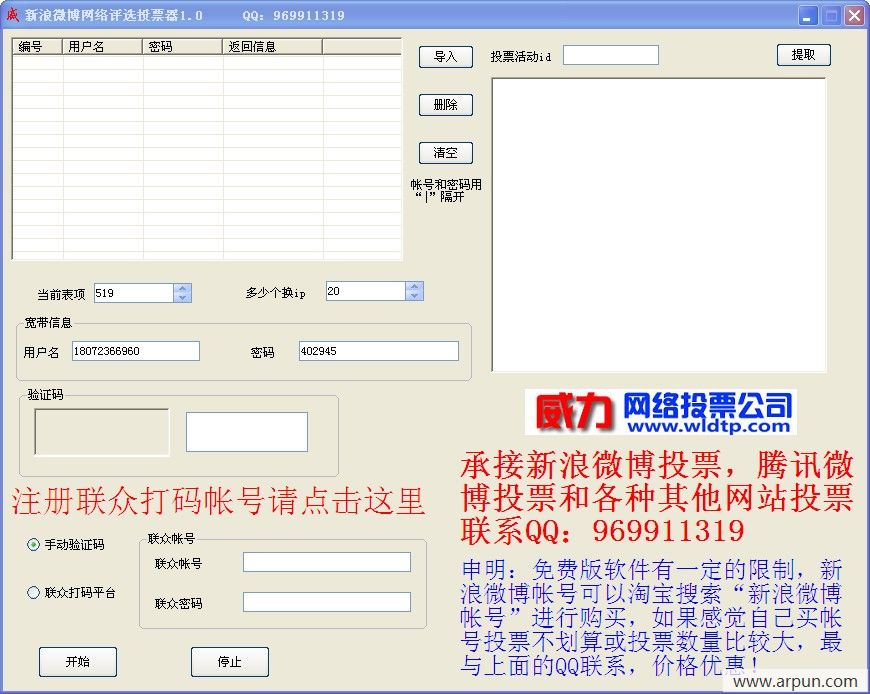
Task: Click the 多少个换ip field showing 20
Action: point(366,291)
